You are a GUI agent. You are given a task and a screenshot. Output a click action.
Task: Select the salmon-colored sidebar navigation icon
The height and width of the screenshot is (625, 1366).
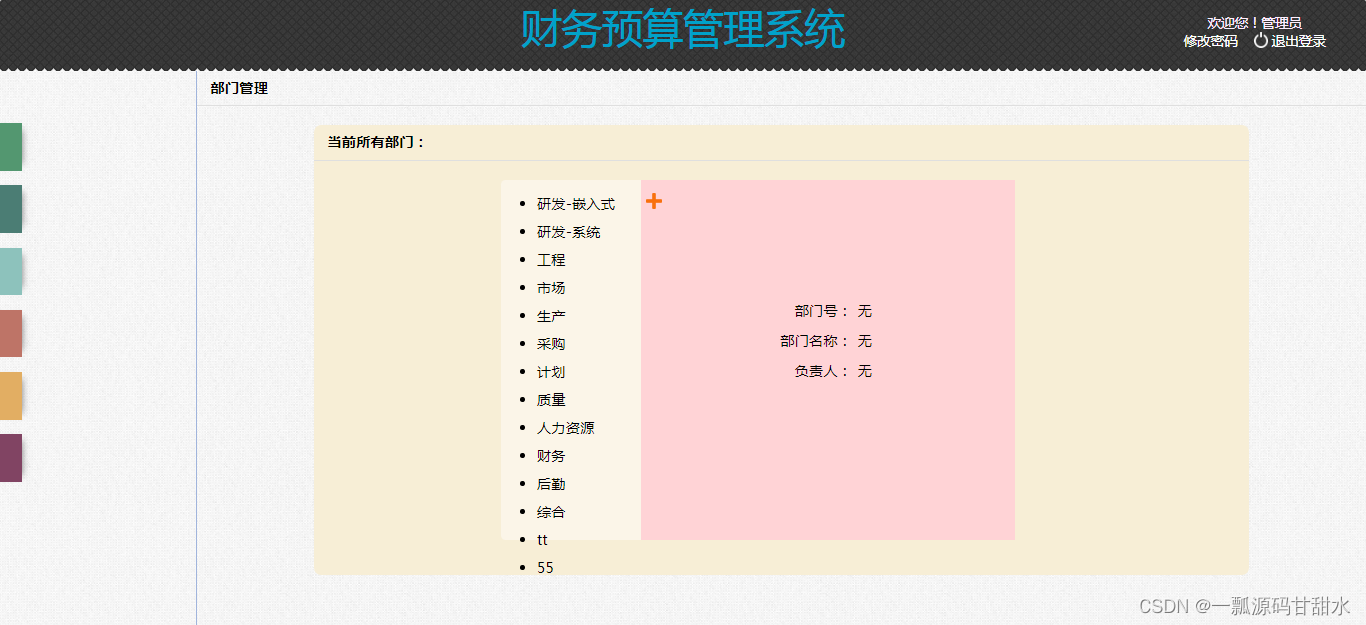click(x=10, y=333)
